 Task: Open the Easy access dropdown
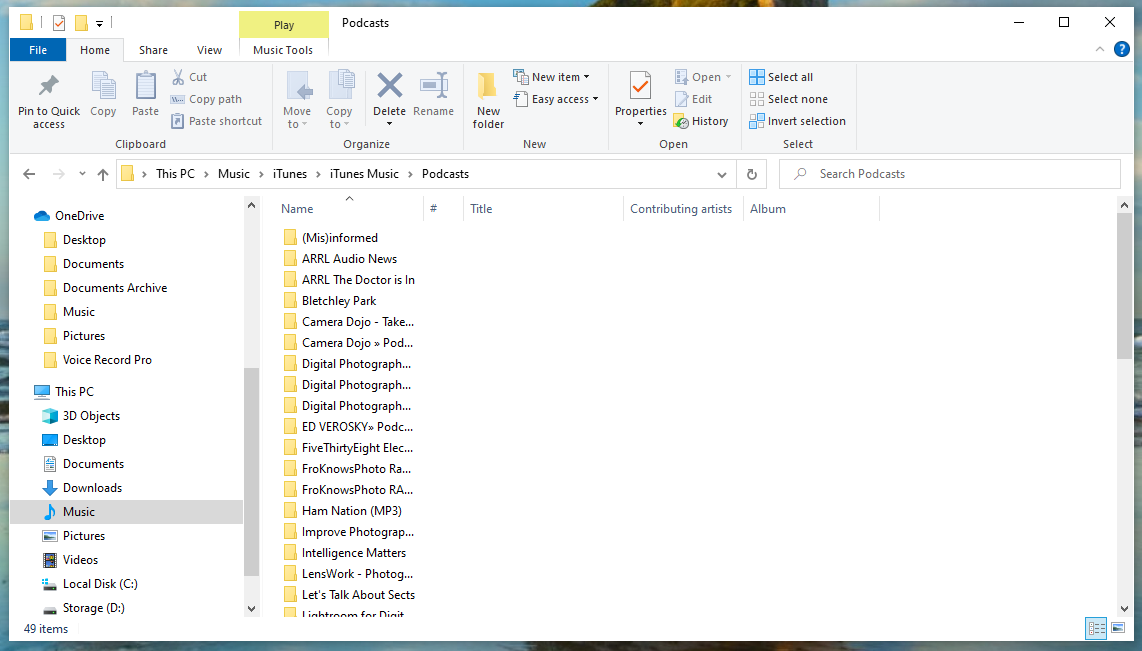[556, 99]
